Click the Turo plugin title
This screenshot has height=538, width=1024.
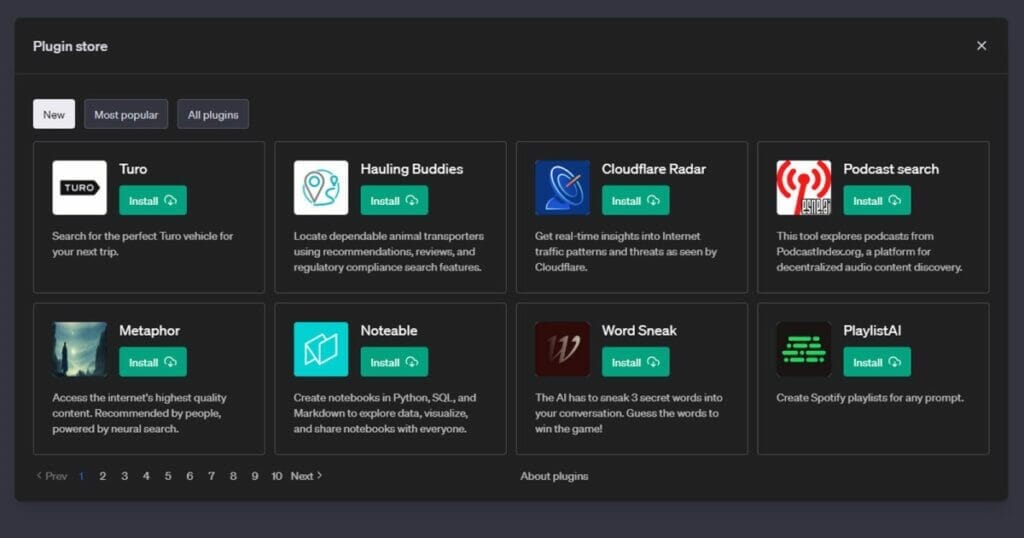pyautogui.click(x=133, y=169)
